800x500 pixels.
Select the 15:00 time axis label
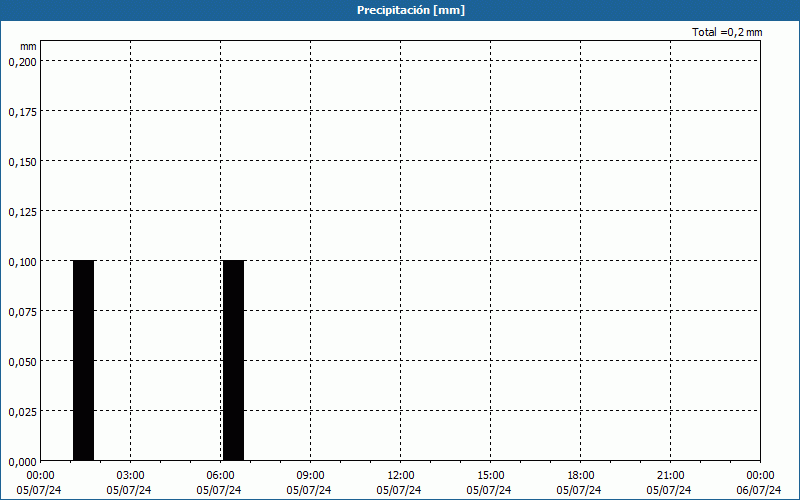pos(490,476)
